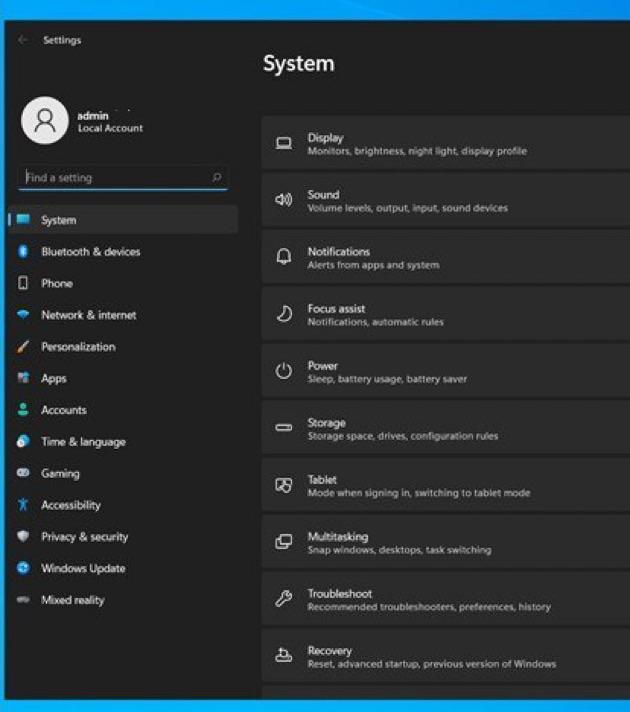Click the Notifications bell icon

coord(284,257)
